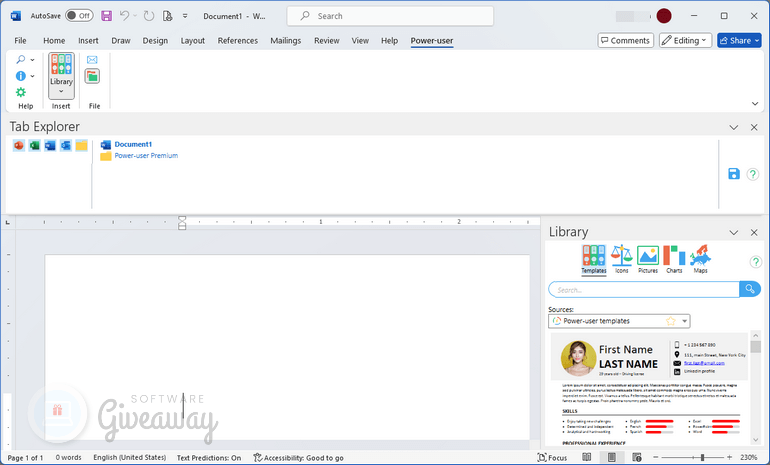Click the Undo arrow icon
Image resolution: width=770 pixels, height=465 pixels.
[x=124, y=16]
